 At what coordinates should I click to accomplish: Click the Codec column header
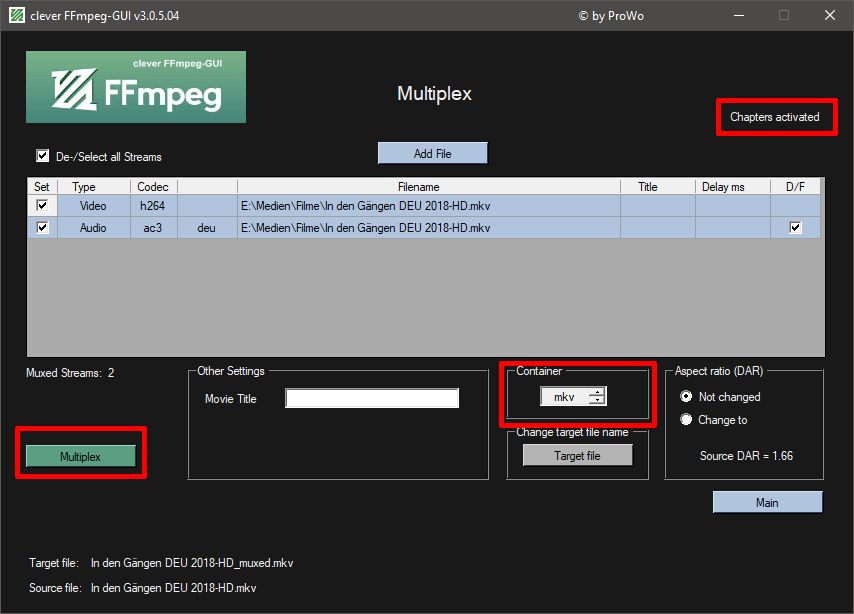coord(154,186)
